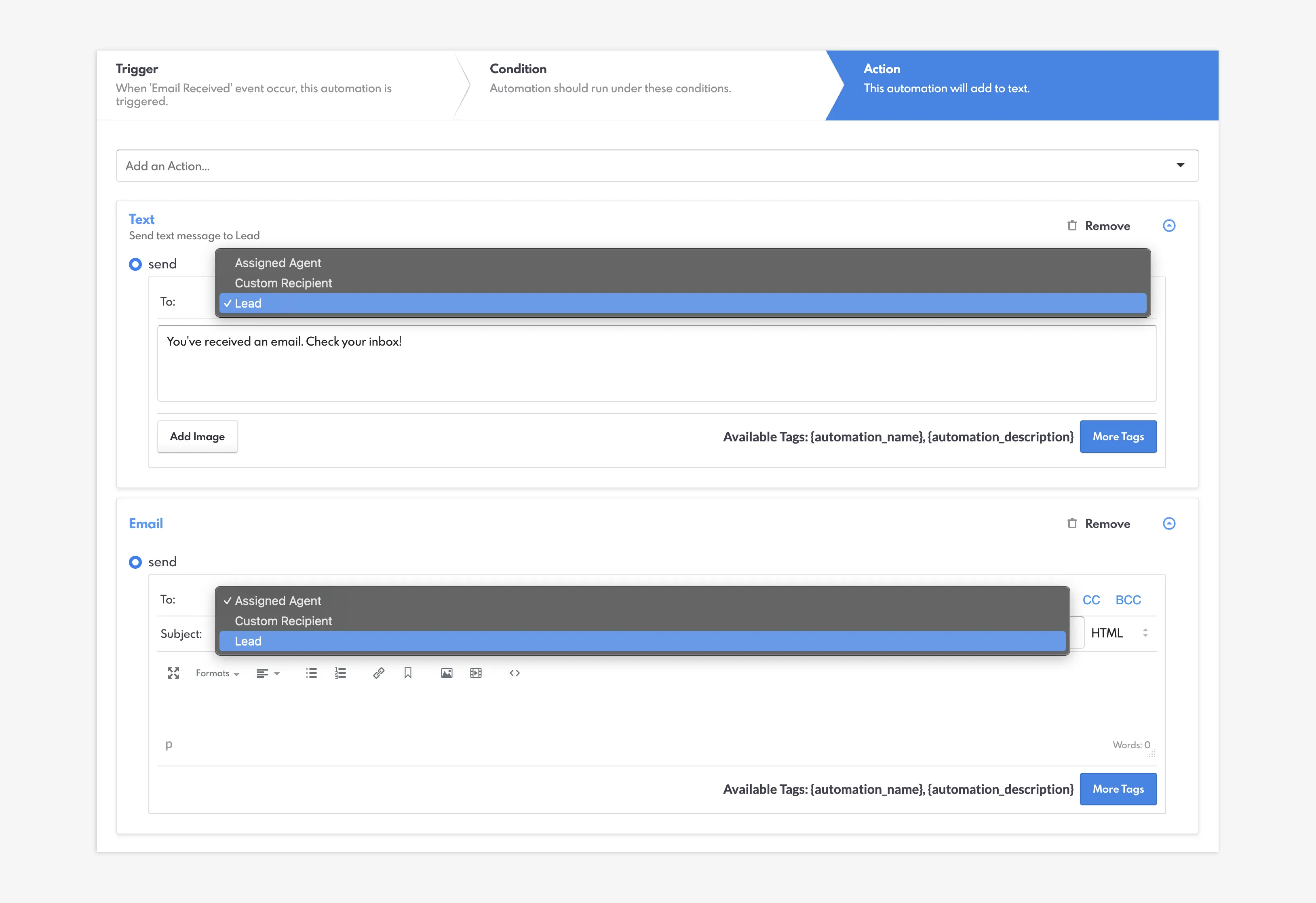The width and height of the screenshot is (1316, 903).
Task: Select the send radio under Email
Action: tap(135, 561)
